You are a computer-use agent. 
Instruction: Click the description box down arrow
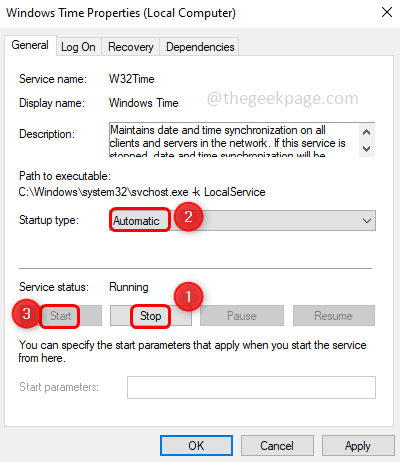coord(367,148)
